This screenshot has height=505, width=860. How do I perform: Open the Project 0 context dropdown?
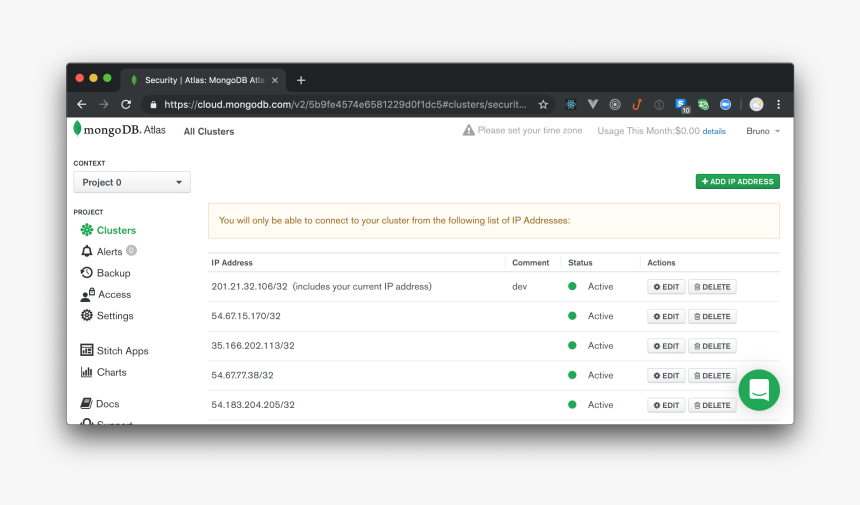click(x=132, y=182)
